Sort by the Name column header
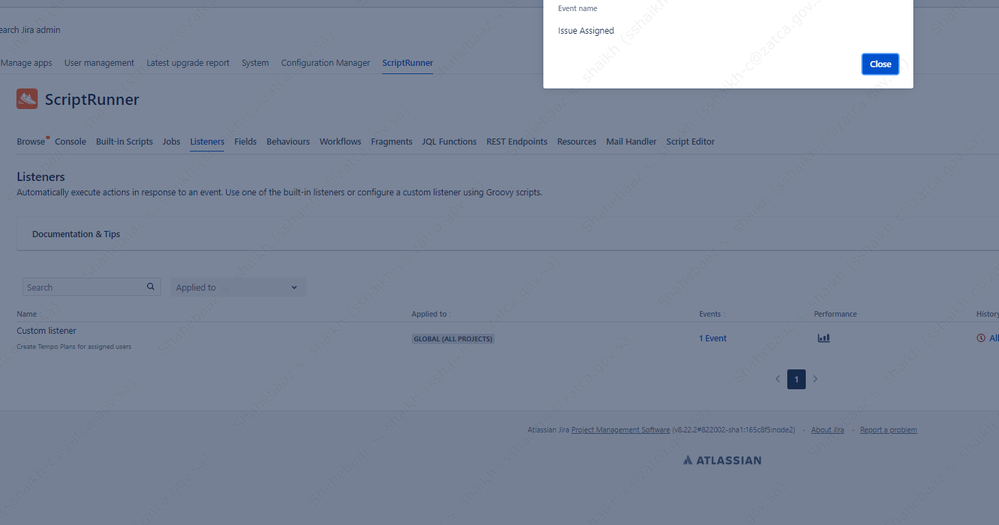999x525 pixels. coord(27,314)
